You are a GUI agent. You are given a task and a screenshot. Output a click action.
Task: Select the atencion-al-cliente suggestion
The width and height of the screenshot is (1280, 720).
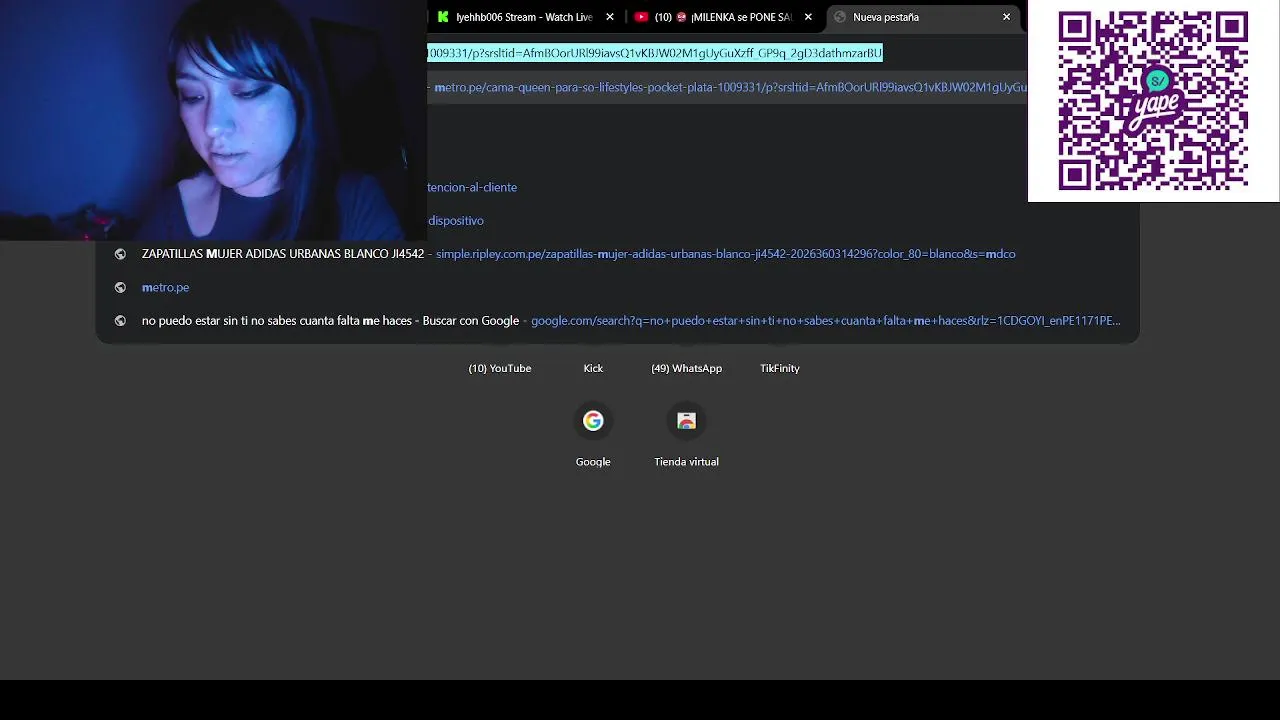472,187
